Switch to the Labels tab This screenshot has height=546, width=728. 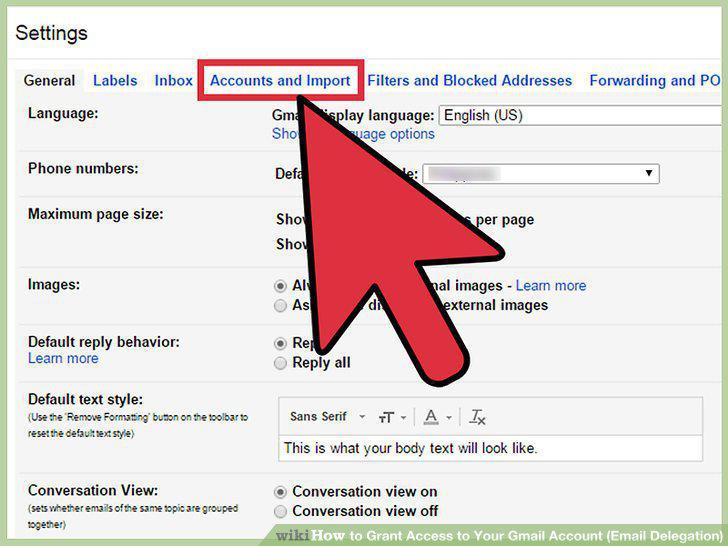(x=115, y=81)
